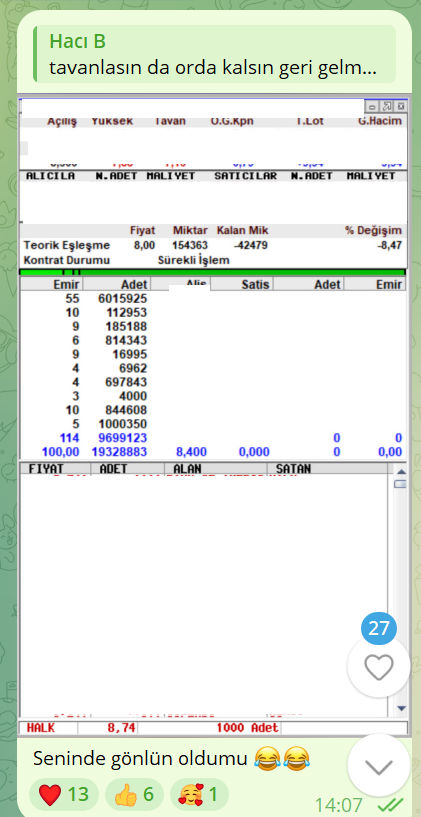Click the stock window minimize button
Viewport: 421px width, 817px height.
coord(372,106)
